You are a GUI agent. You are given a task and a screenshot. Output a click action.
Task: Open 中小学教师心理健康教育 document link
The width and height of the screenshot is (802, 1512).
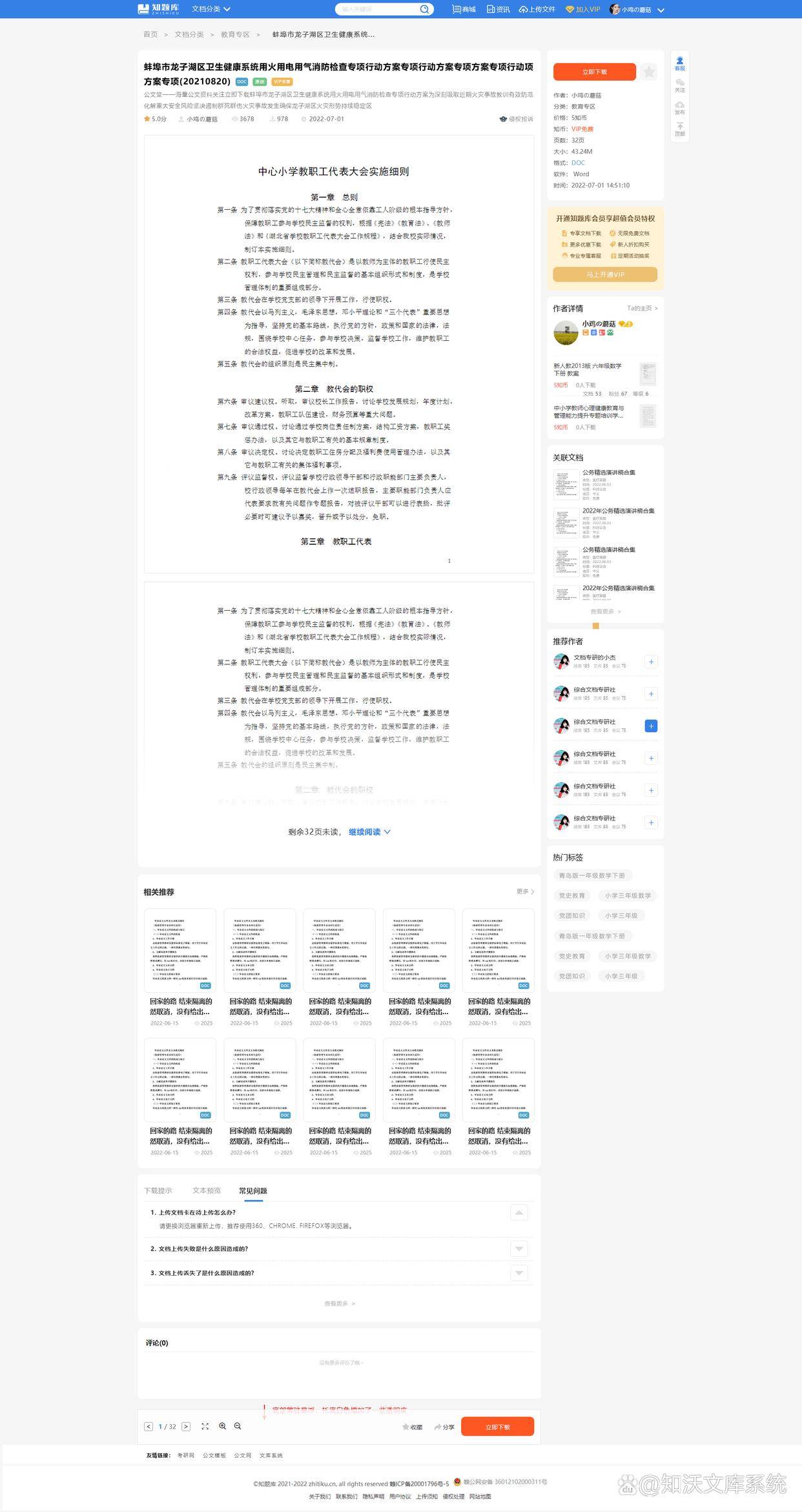pos(588,412)
